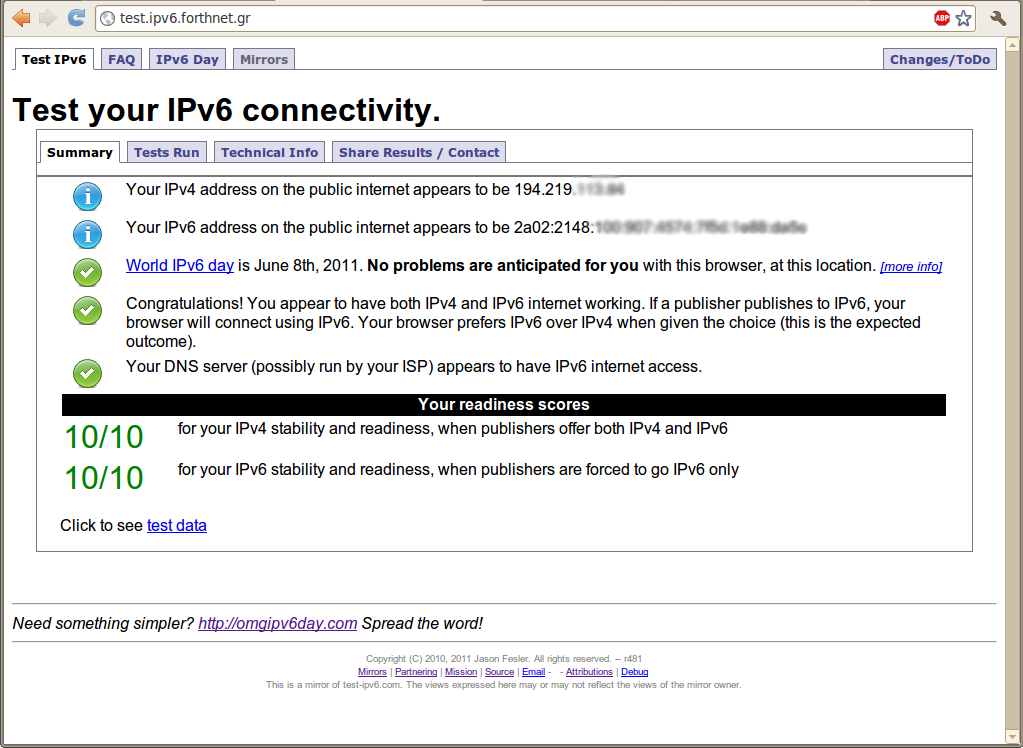Viewport: 1023px width, 748px height.
Task: Open the Share Results / Contact tab
Action: [x=419, y=153]
